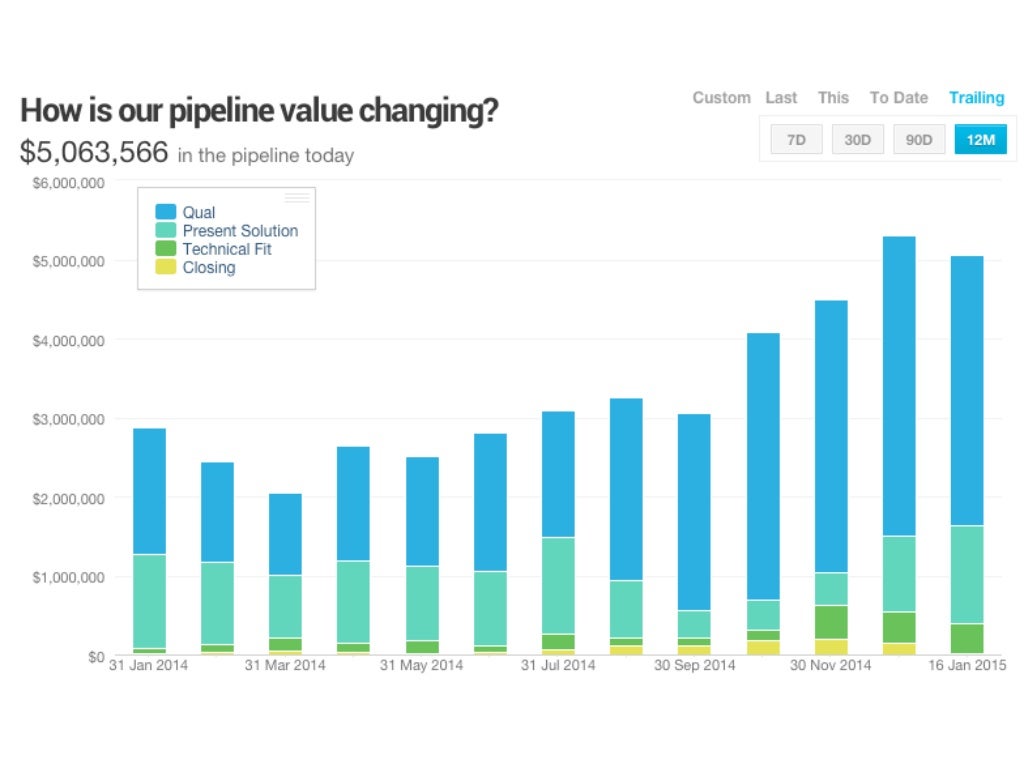The image size is (1024, 768).
Task: Click the 31 Jul 2014 Present Solution segment
Action: tap(558, 585)
